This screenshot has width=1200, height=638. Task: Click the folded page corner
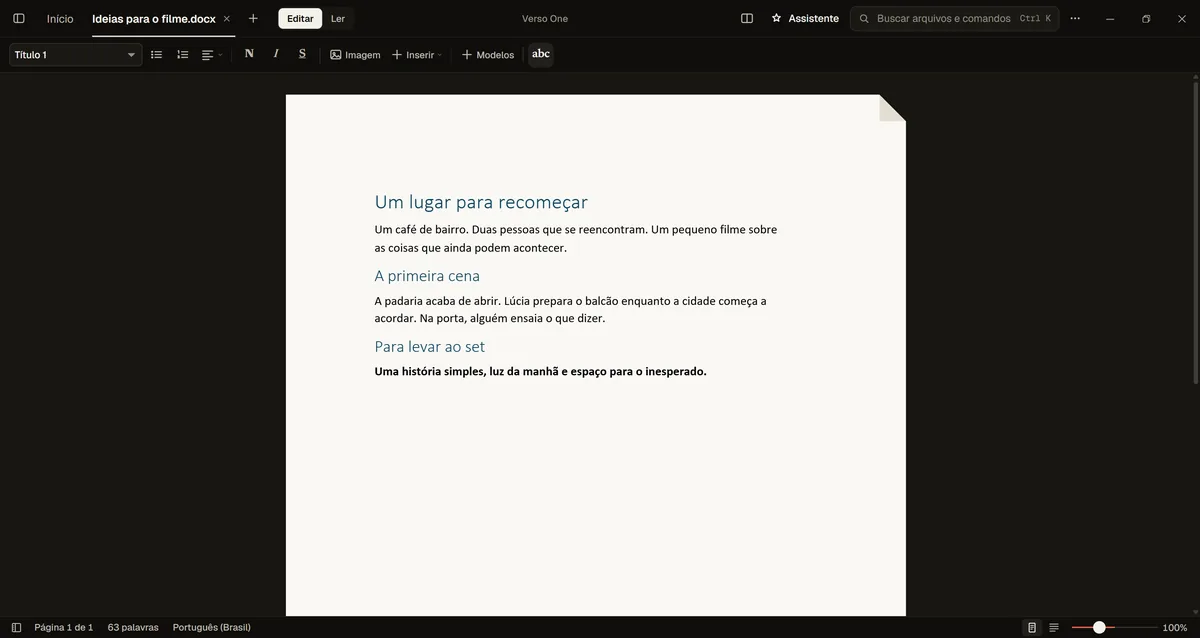pos(892,108)
